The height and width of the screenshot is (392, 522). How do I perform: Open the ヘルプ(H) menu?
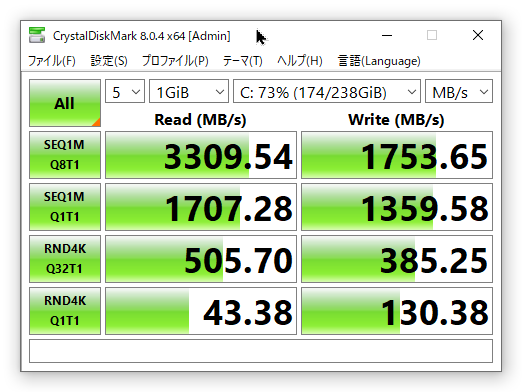(300, 61)
